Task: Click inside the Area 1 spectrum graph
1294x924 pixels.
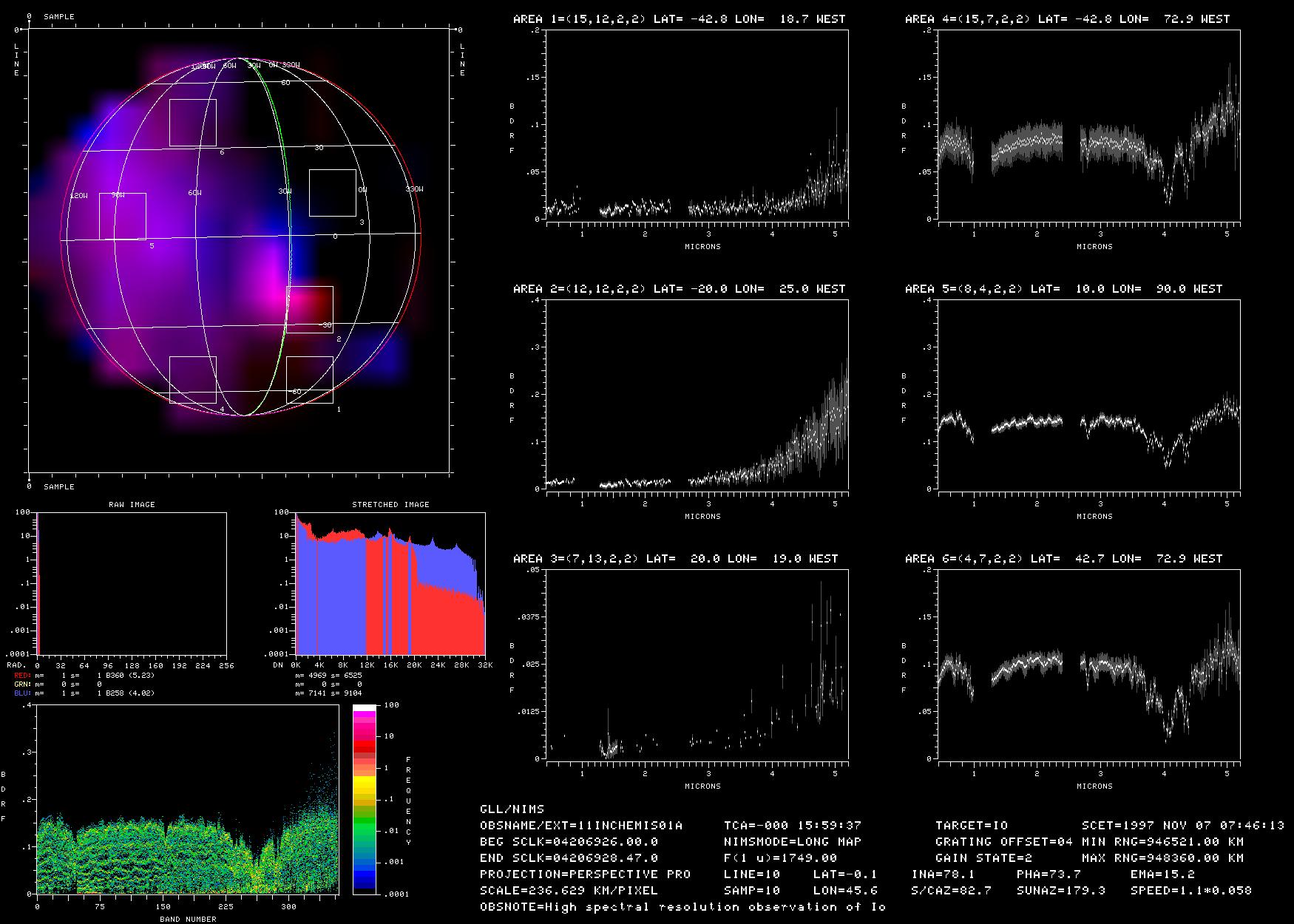Action: point(697,125)
